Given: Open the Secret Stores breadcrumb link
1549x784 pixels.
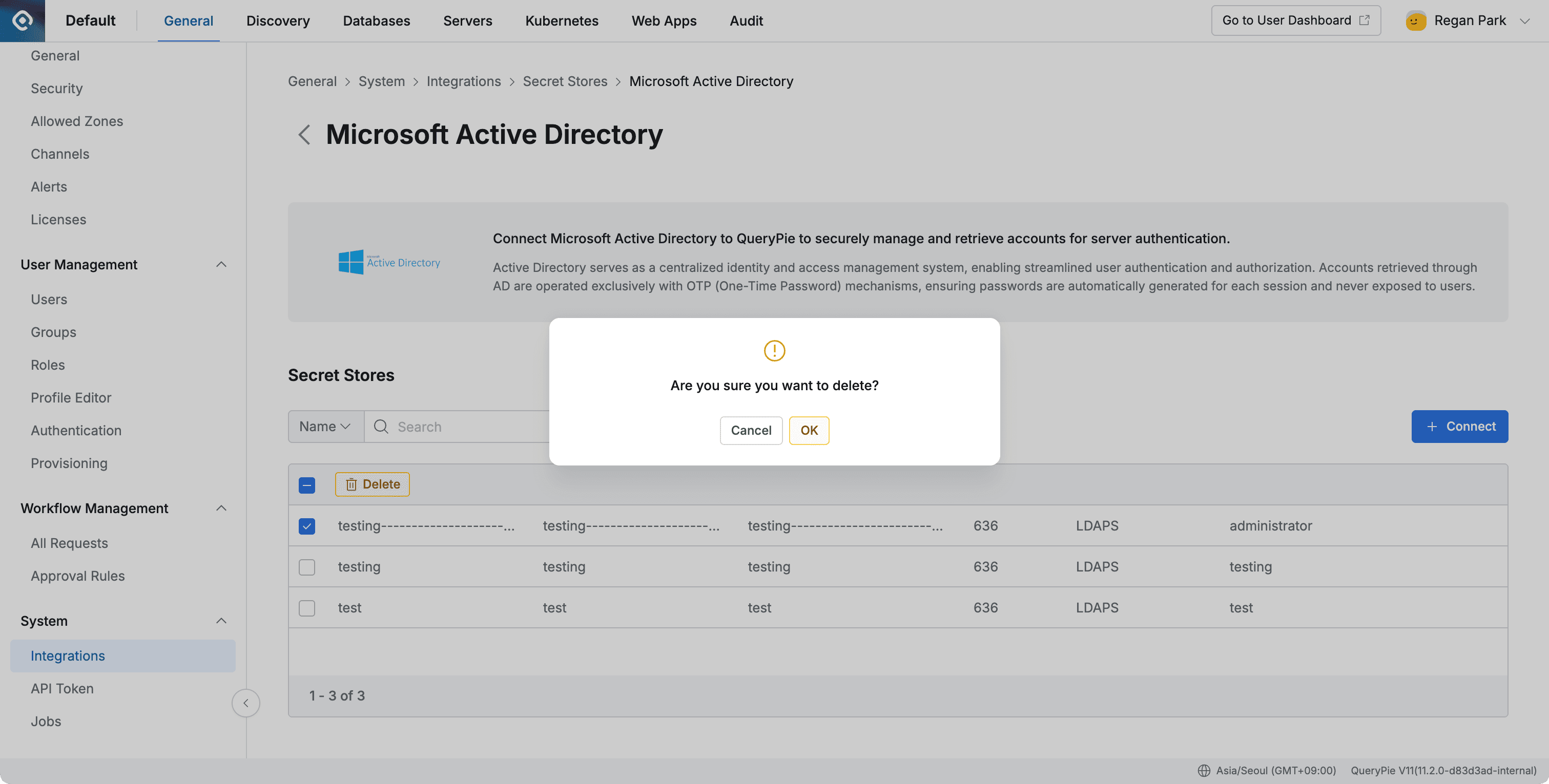Looking at the screenshot, I should (x=565, y=81).
